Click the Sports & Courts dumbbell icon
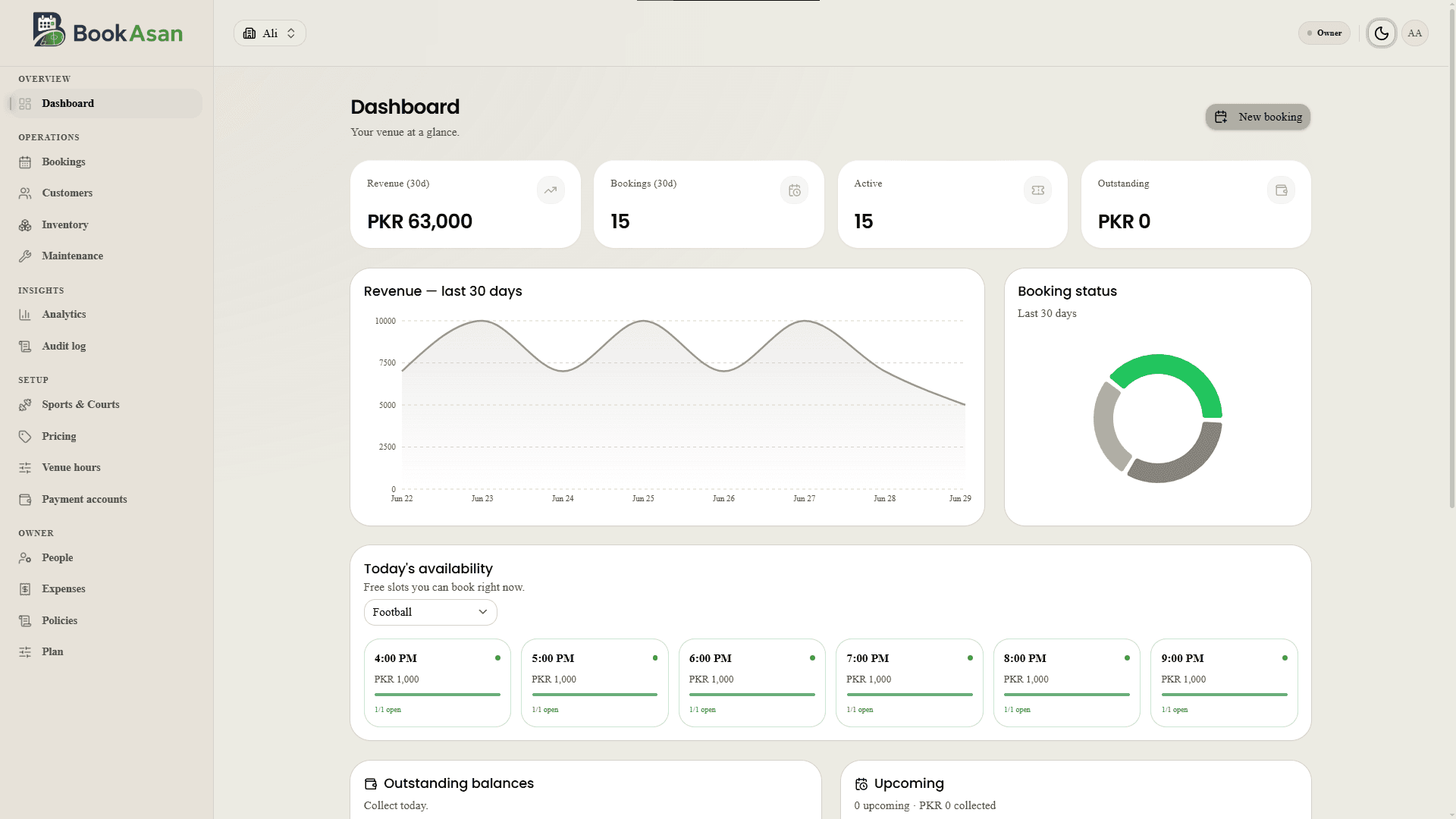The image size is (1456, 819). 25,405
